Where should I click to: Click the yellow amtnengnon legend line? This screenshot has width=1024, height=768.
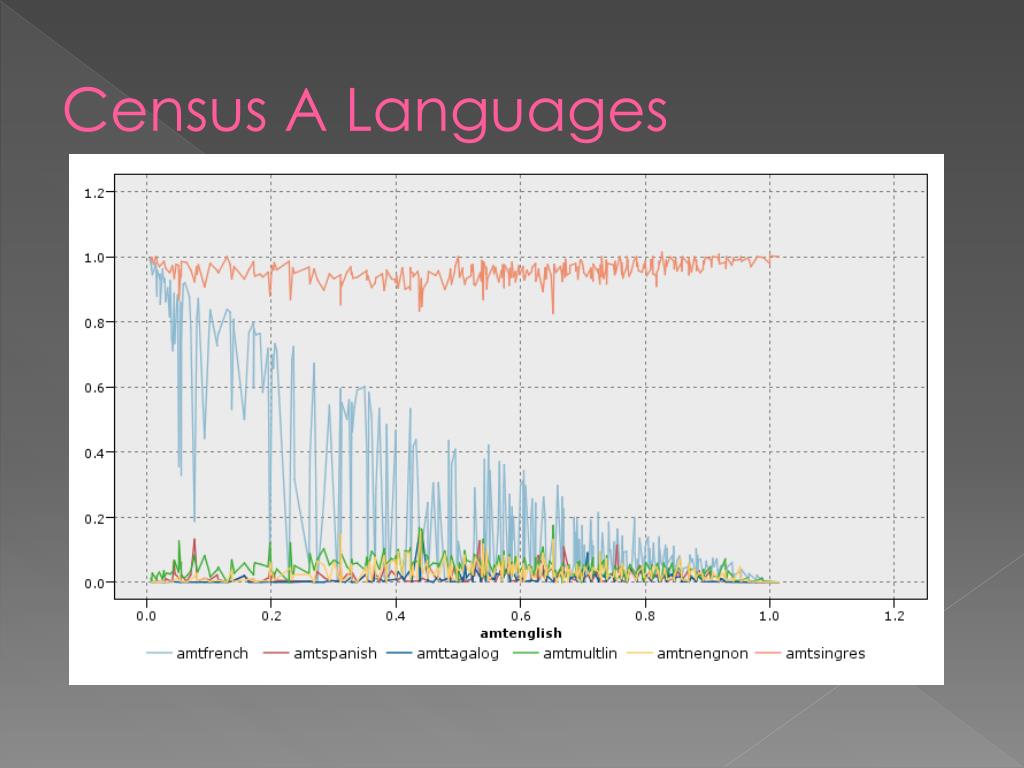639,654
